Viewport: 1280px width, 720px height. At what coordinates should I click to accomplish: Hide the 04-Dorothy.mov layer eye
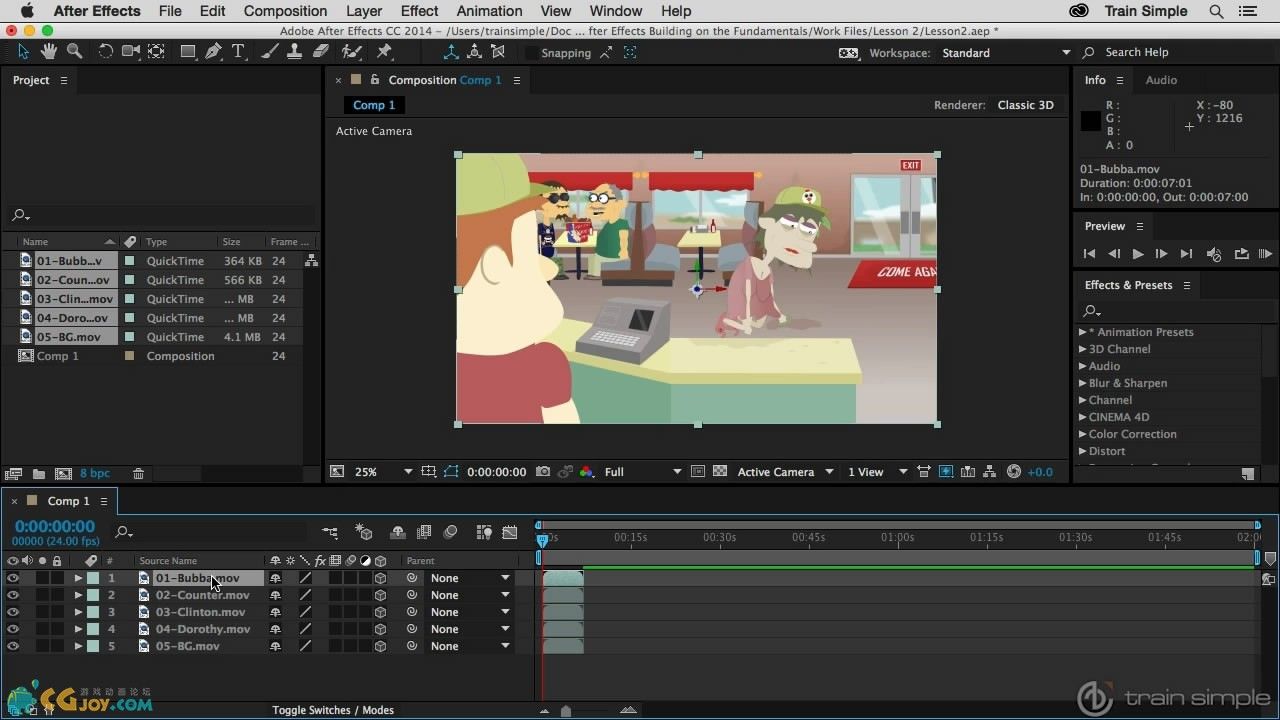point(13,629)
